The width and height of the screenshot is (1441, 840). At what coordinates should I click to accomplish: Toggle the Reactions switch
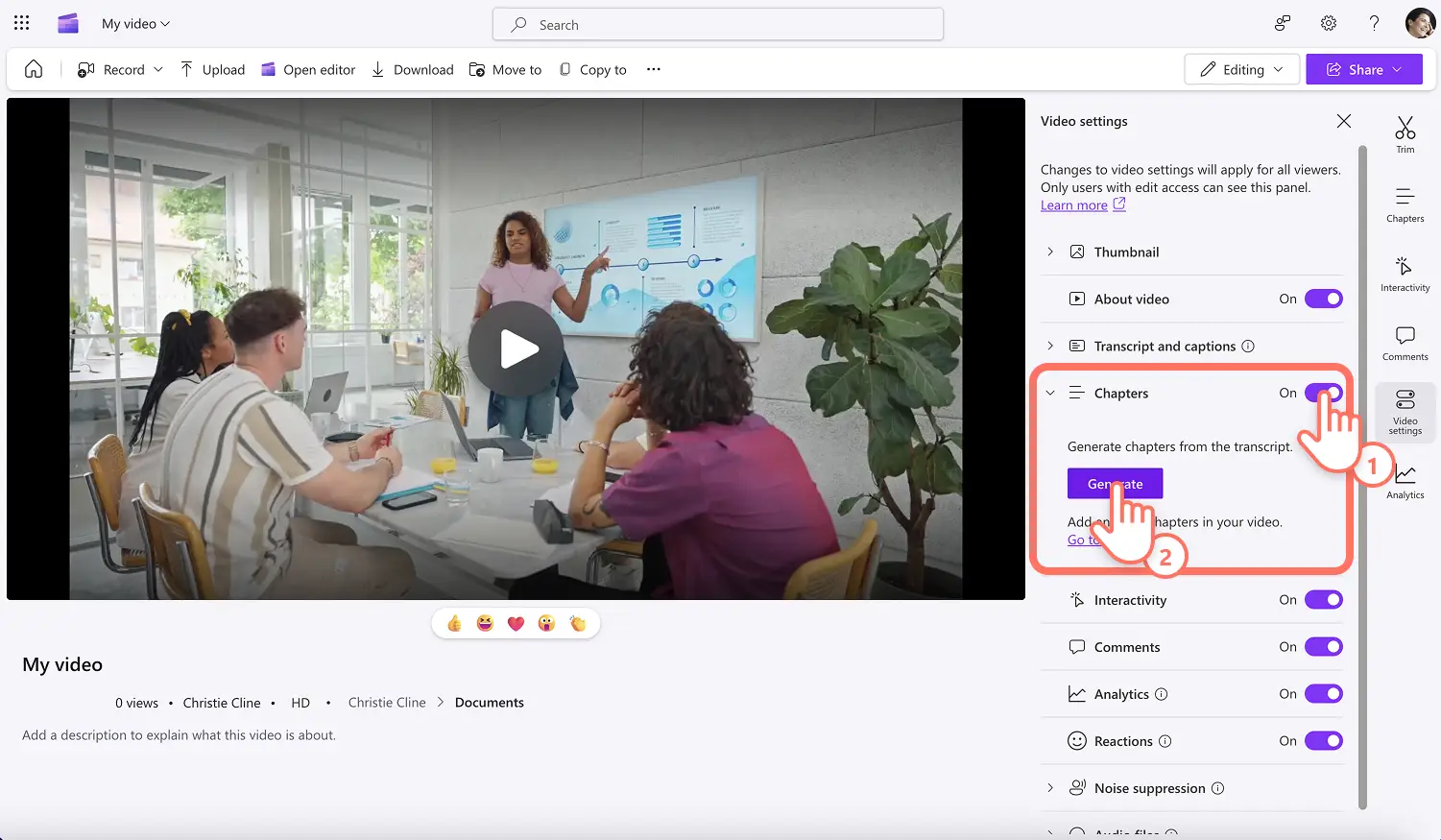click(x=1324, y=741)
